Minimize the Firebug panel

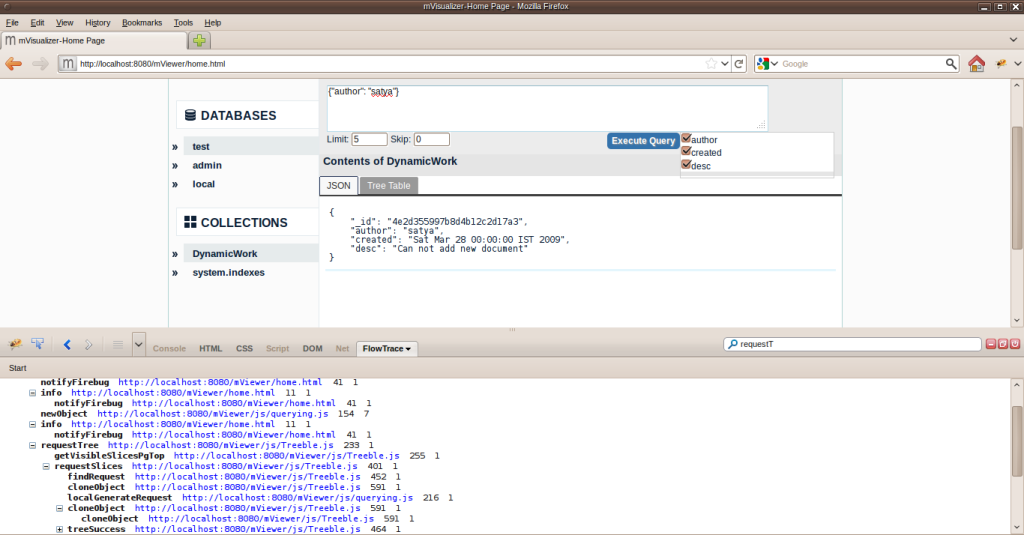coord(991,344)
